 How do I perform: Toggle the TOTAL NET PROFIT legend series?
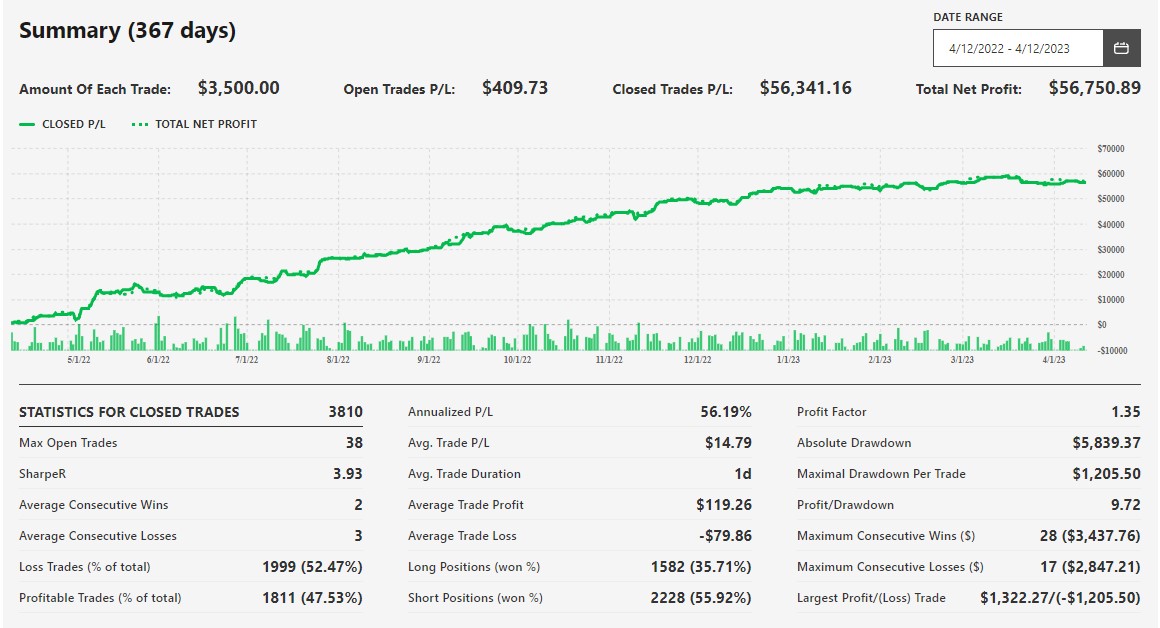point(205,124)
